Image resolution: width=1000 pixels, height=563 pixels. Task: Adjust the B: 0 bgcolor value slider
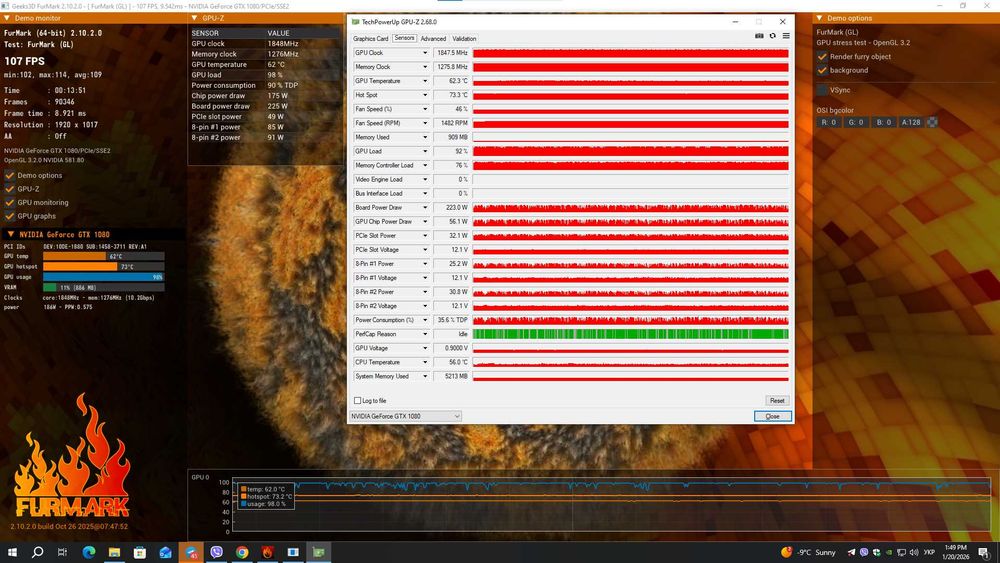pyautogui.click(x=883, y=122)
